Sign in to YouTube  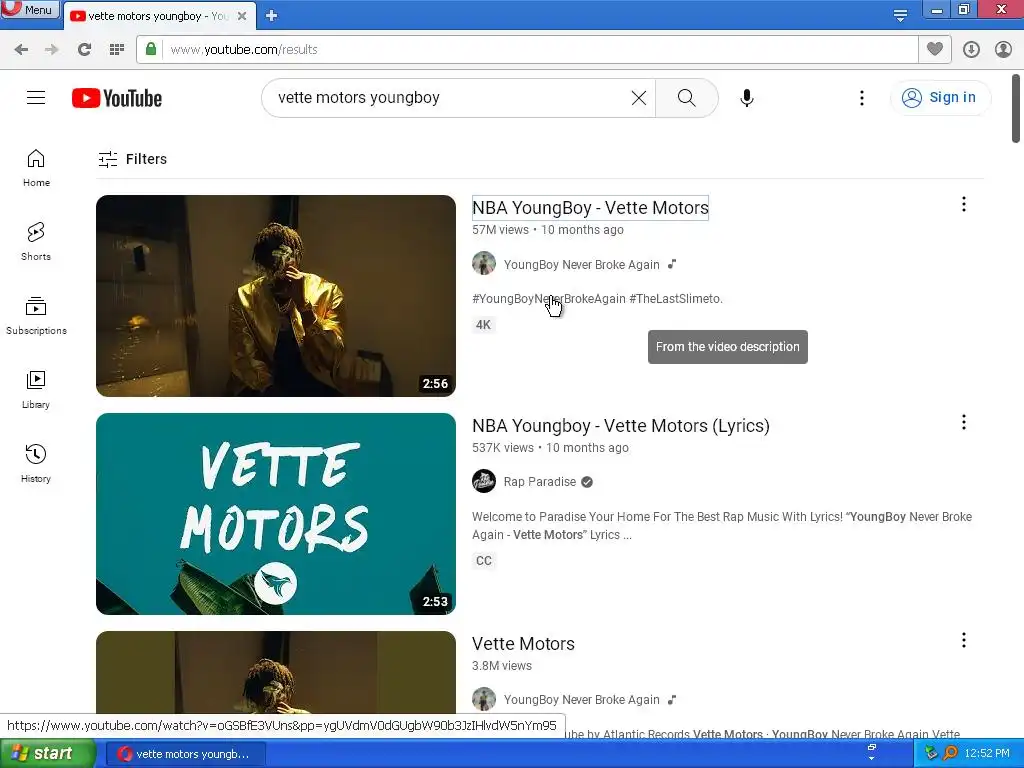tap(940, 98)
